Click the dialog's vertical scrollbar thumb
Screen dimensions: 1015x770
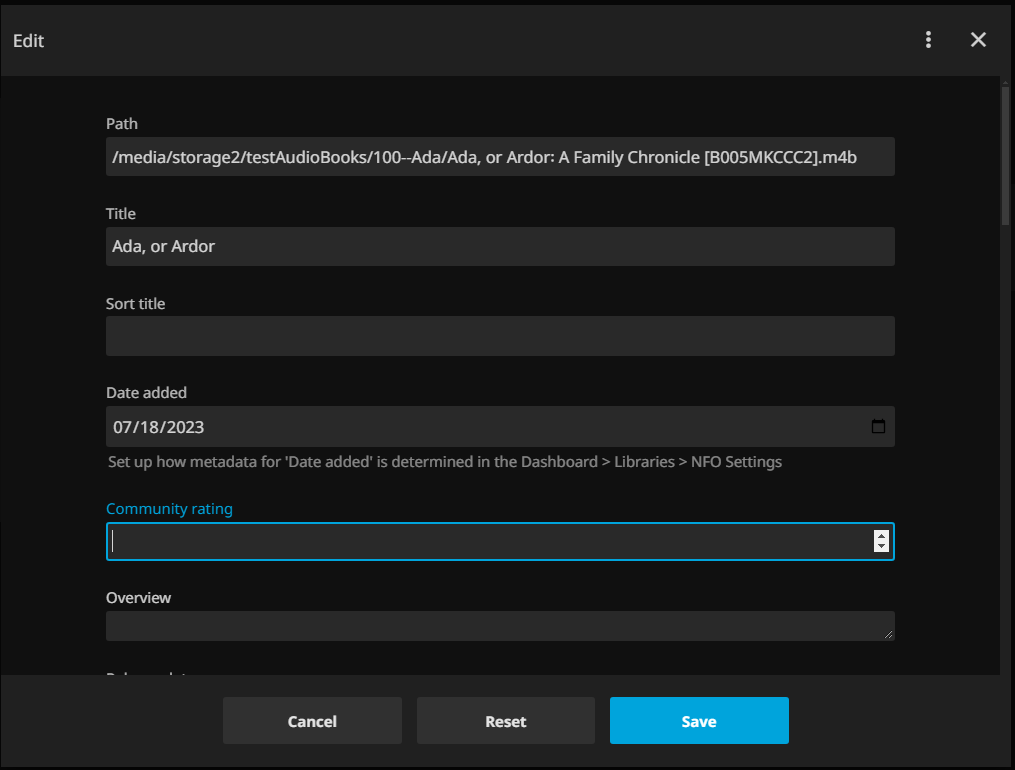pos(1005,155)
